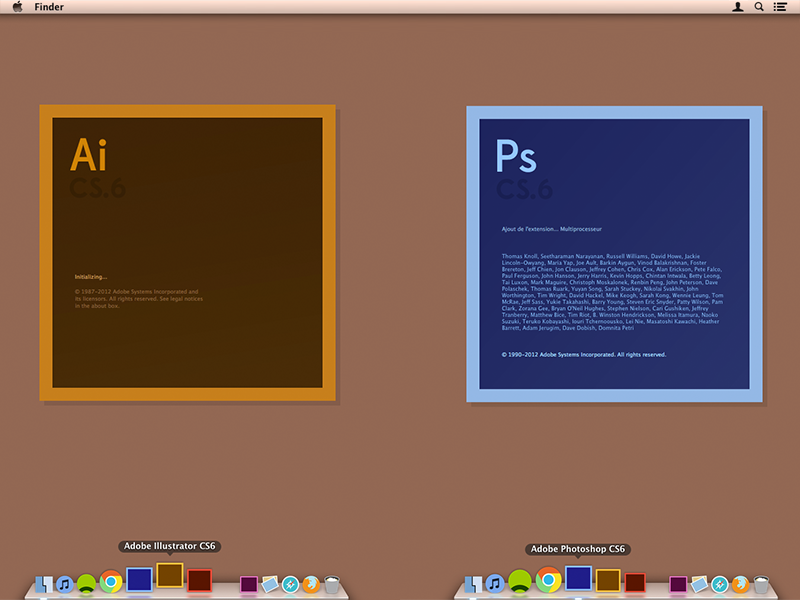Click blue Photoshop icon in dock below Illustrator splash
Viewport: 800px width, 600px height.
139,580
